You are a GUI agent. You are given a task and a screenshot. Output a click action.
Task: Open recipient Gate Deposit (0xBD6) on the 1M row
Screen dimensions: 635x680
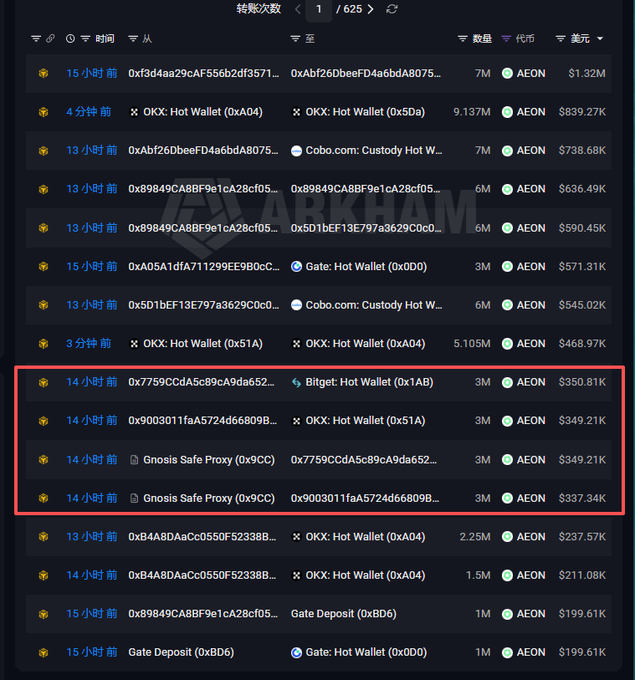click(344, 614)
